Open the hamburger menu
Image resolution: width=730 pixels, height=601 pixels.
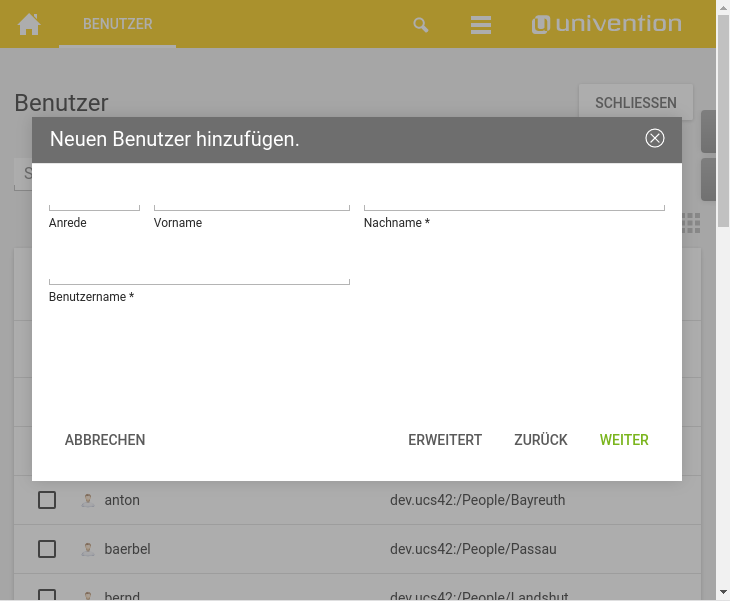click(x=481, y=25)
